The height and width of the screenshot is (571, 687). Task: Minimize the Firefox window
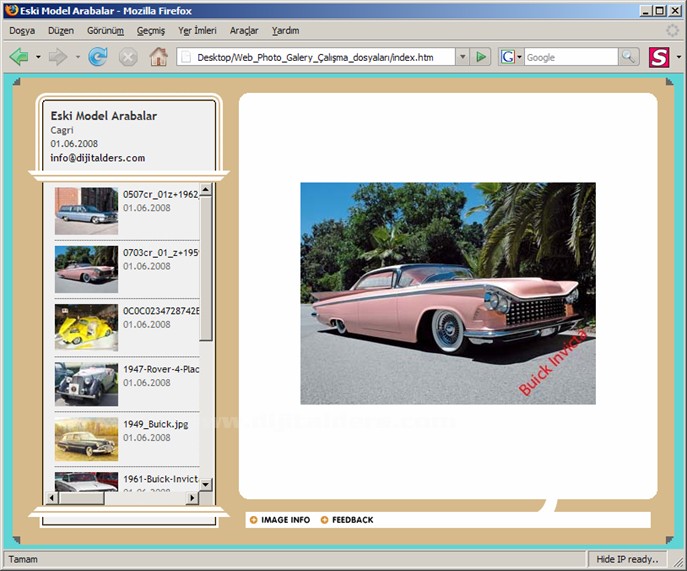pos(645,11)
